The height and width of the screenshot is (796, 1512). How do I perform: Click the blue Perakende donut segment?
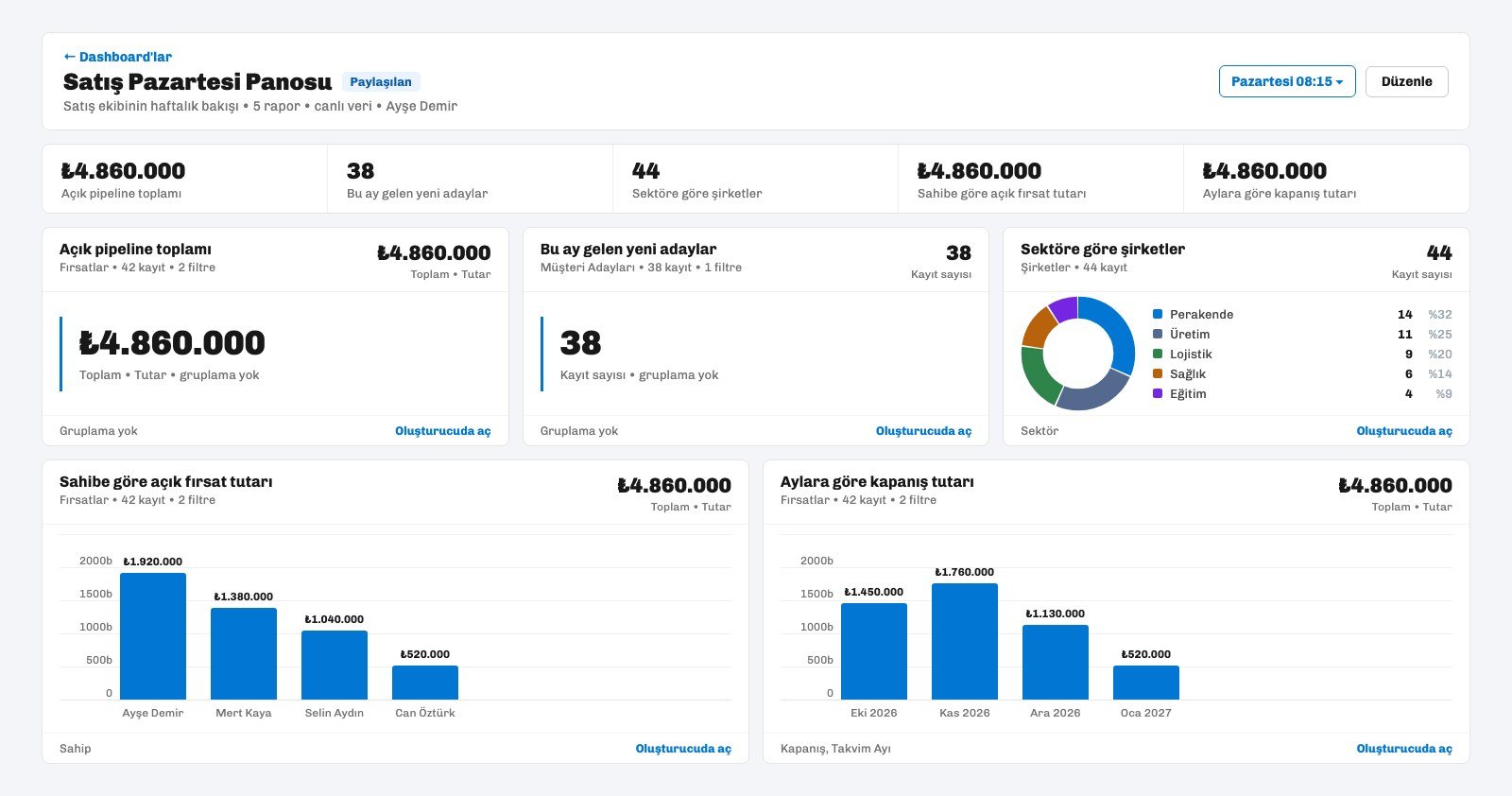point(1121,331)
